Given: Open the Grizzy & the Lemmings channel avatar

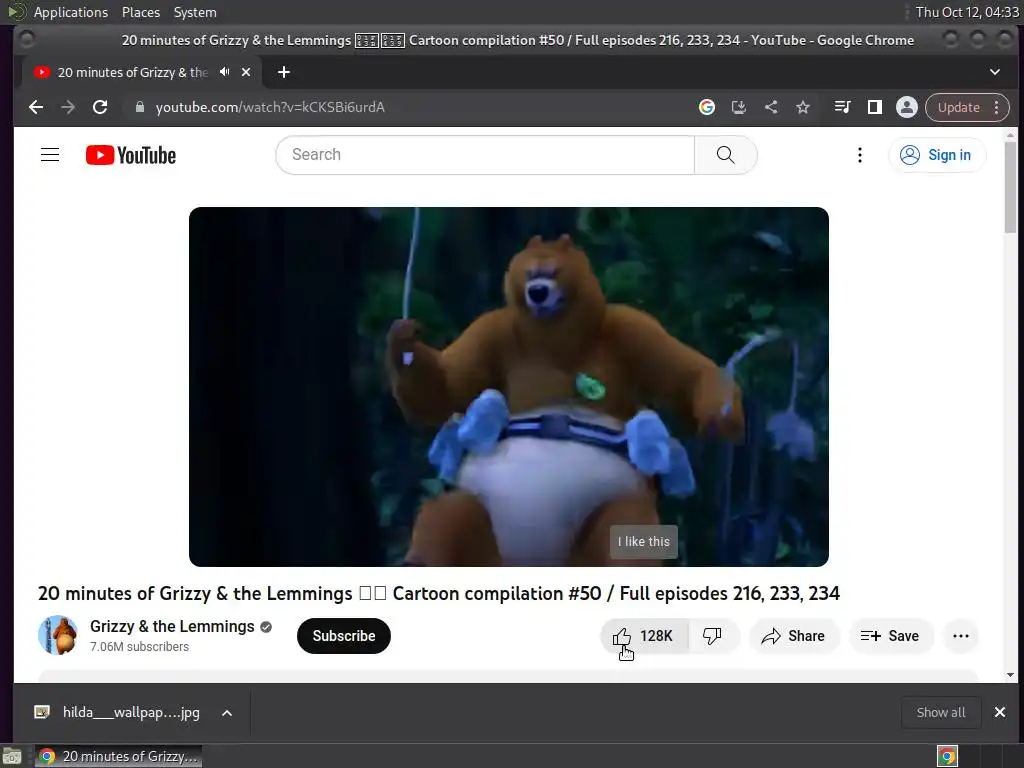Looking at the screenshot, I should [x=57, y=635].
